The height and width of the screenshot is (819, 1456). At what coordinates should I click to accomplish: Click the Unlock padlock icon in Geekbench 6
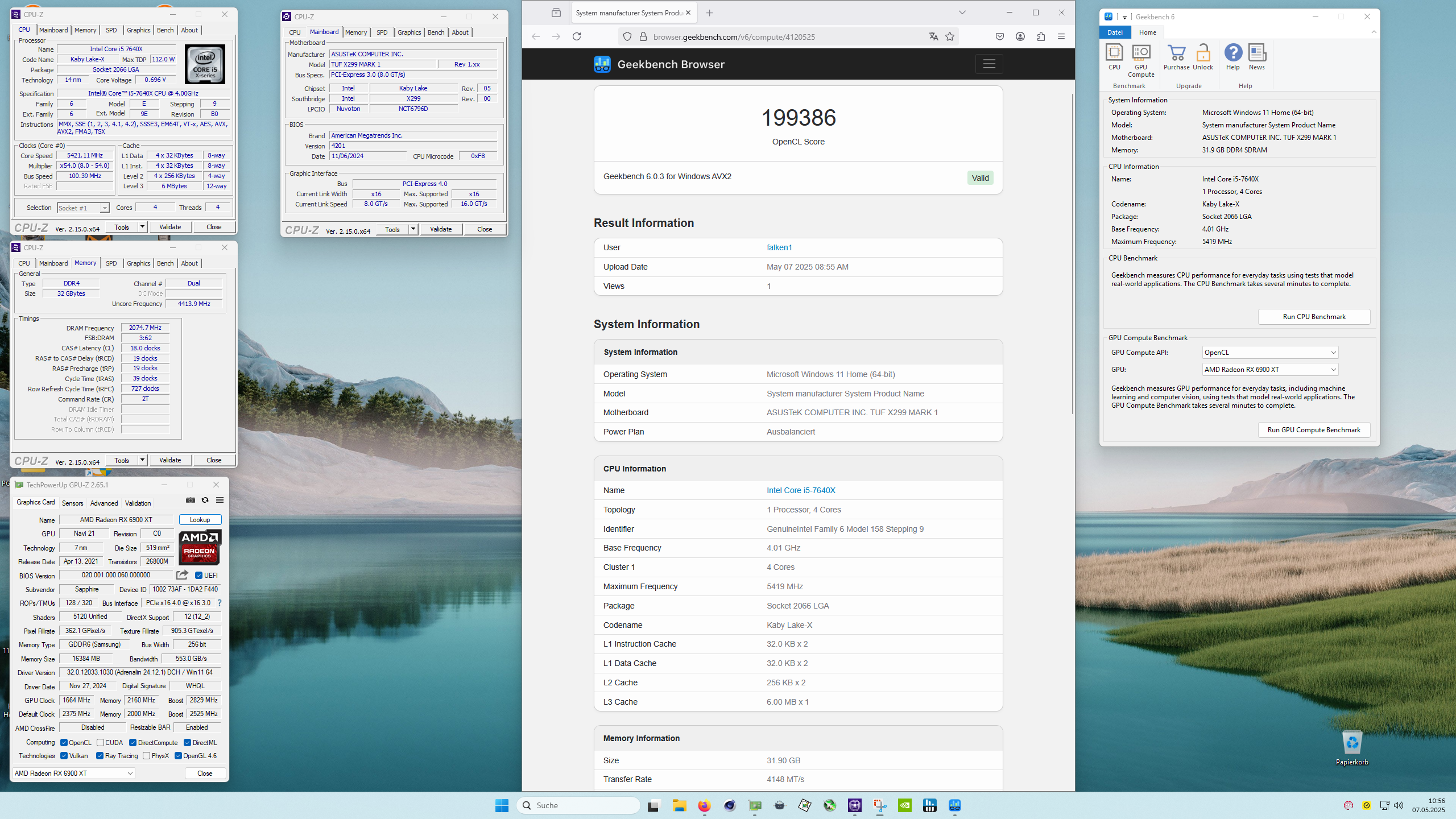pyautogui.click(x=1203, y=56)
